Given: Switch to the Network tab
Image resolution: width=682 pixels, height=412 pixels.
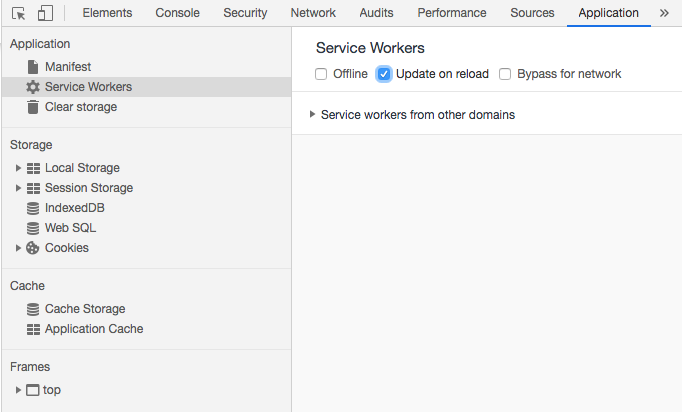Looking at the screenshot, I should pyautogui.click(x=313, y=13).
